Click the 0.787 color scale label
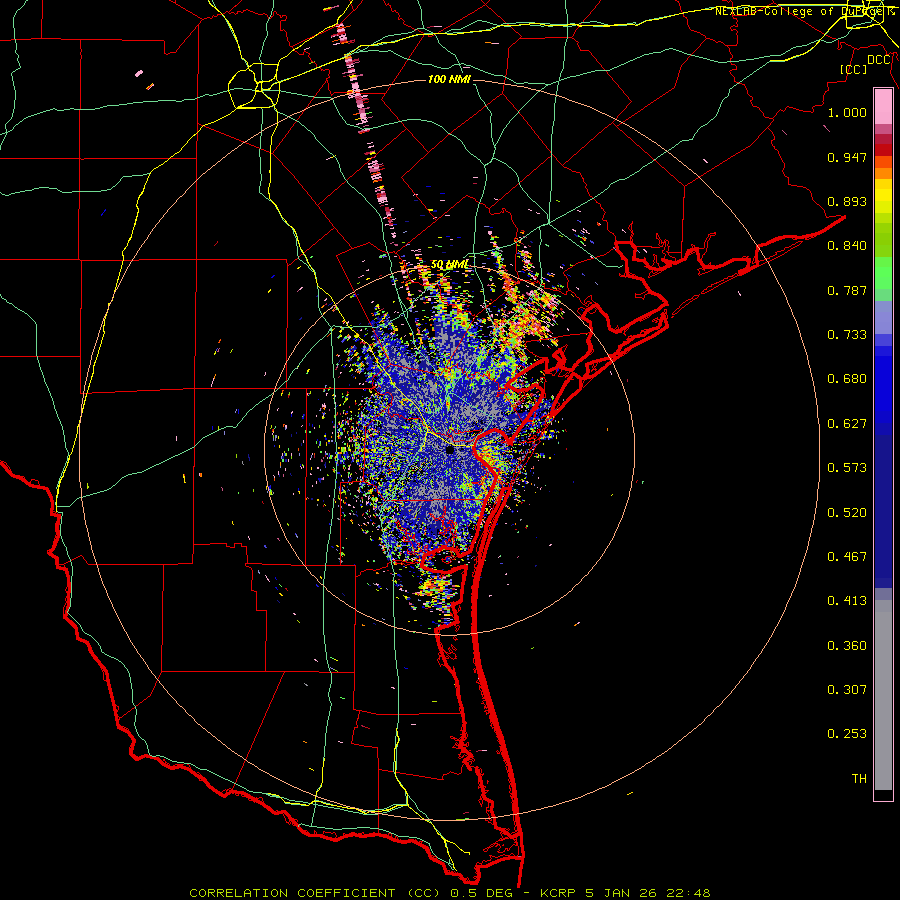 (x=847, y=290)
